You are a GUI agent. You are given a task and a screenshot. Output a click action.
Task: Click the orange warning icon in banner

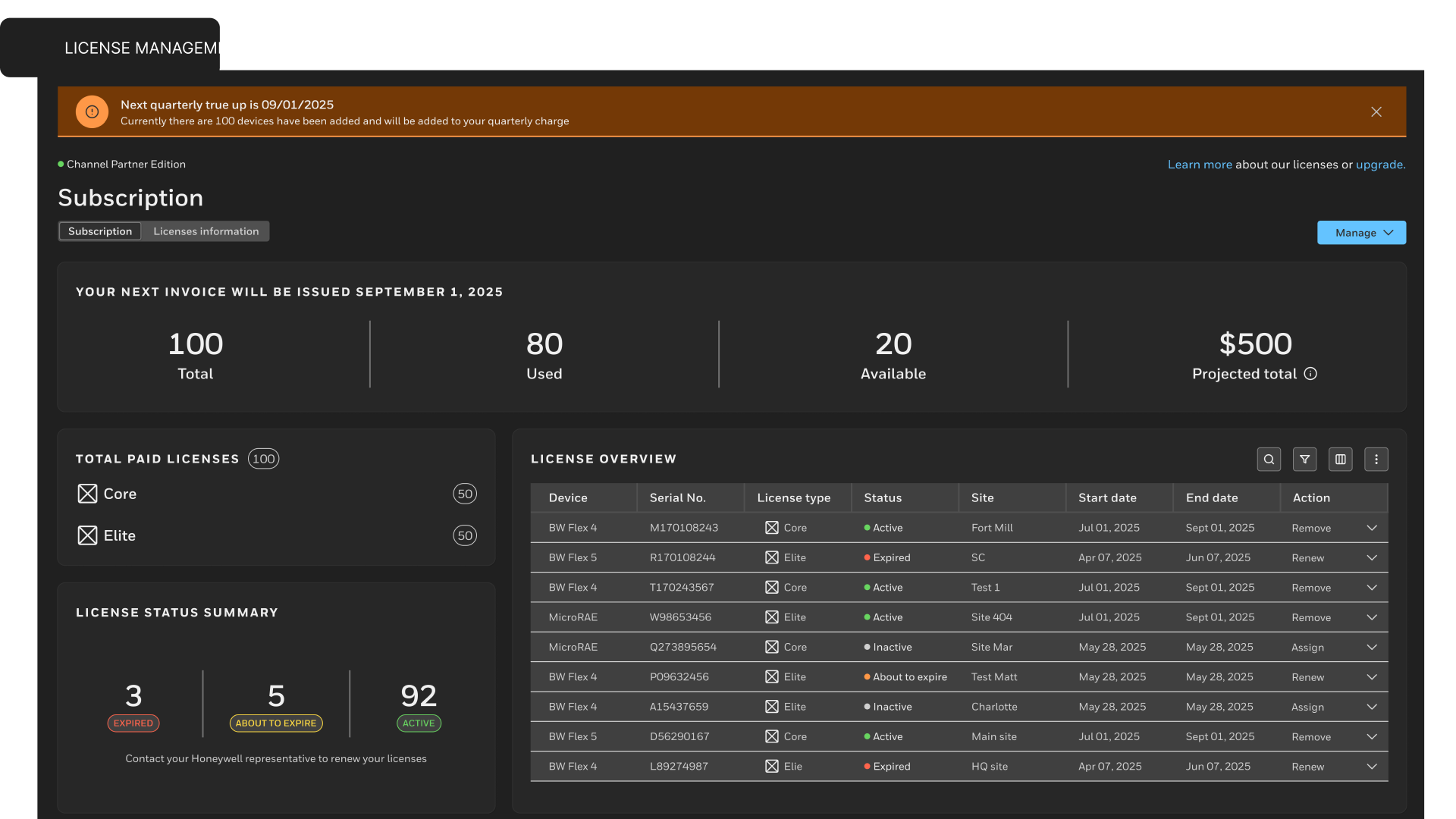(x=92, y=112)
